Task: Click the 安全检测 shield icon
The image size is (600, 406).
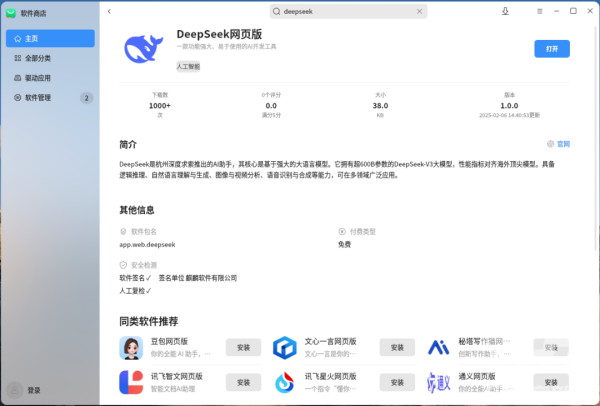Action: 123,265
